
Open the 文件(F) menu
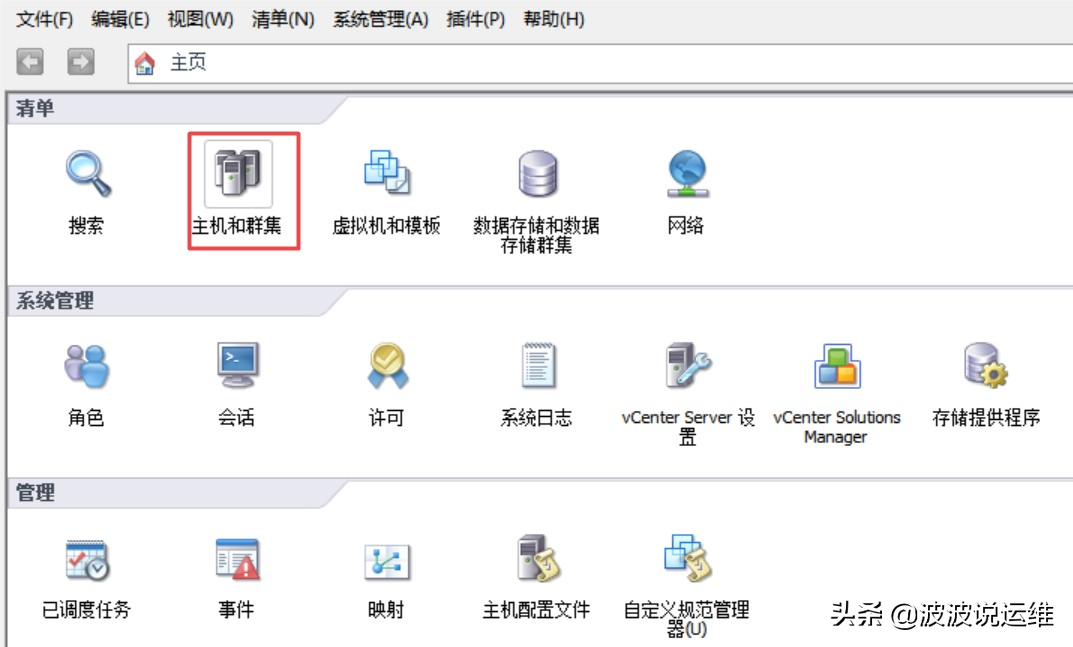click(x=44, y=19)
